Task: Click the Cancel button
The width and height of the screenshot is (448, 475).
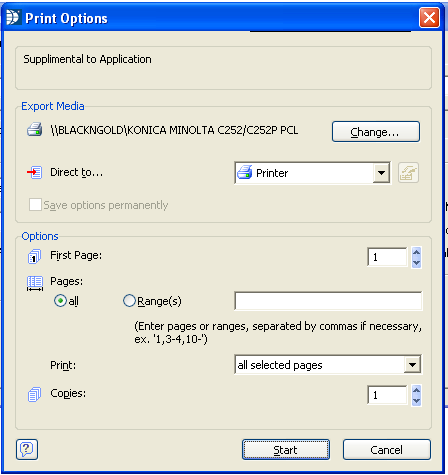Action: tap(387, 450)
